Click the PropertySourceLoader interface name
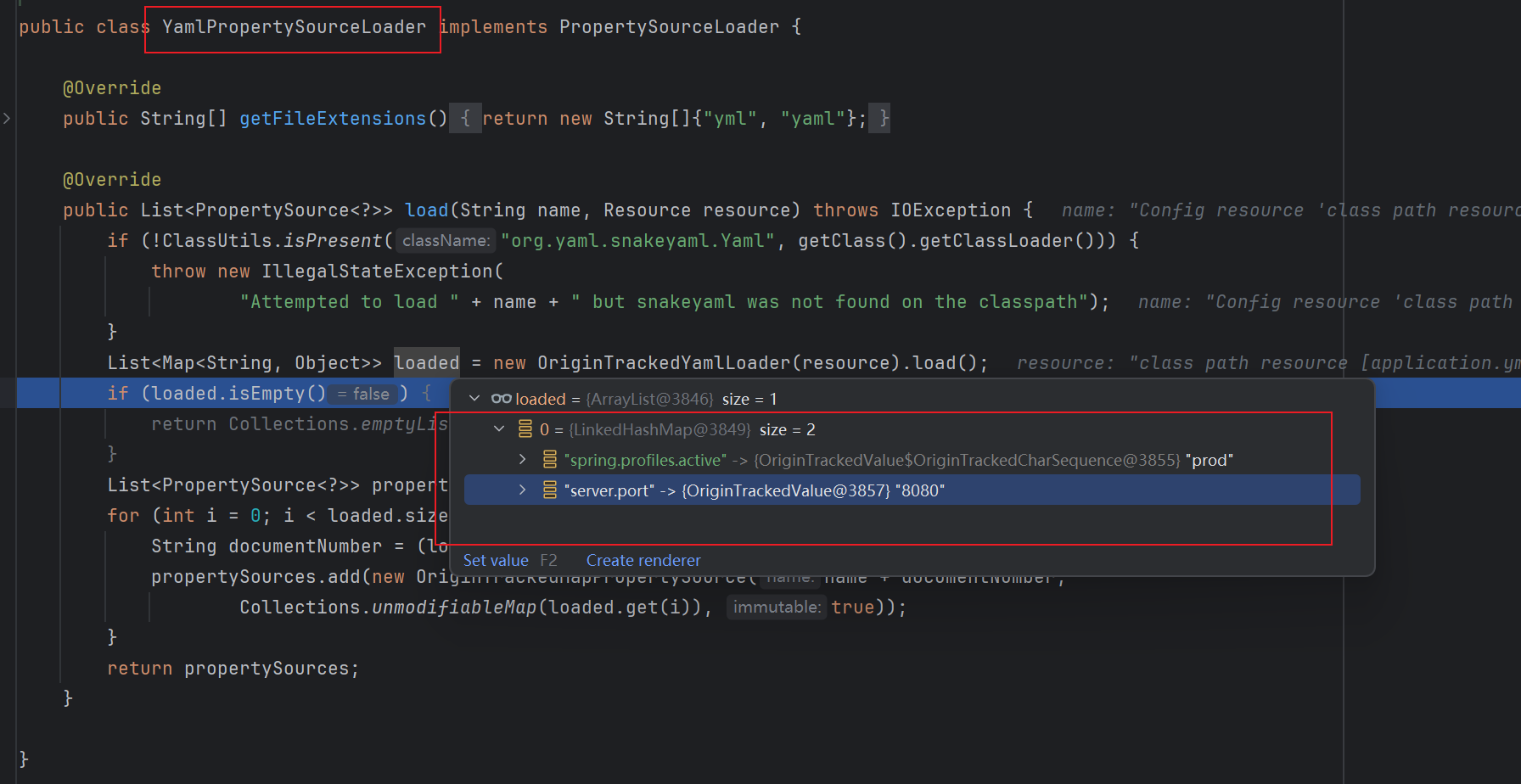The height and width of the screenshot is (784, 1521). coord(669,27)
